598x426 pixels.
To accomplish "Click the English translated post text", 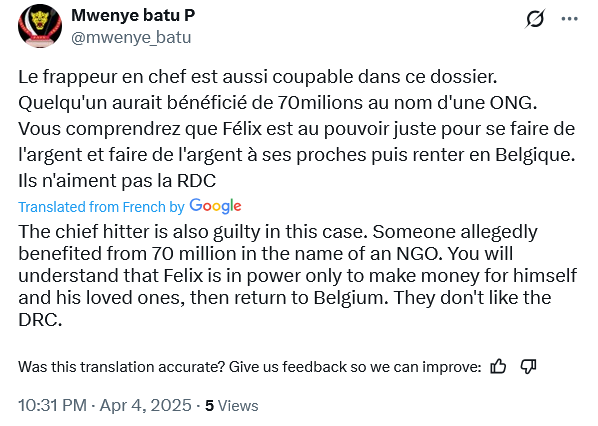I will tap(297, 275).
